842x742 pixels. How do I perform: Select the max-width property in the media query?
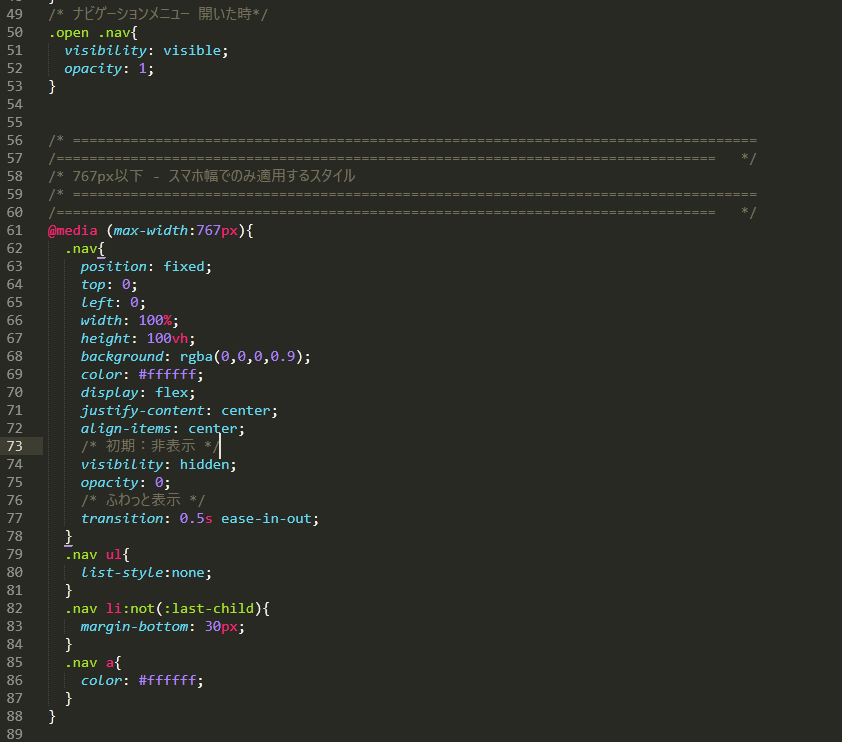tap(150, 231)
